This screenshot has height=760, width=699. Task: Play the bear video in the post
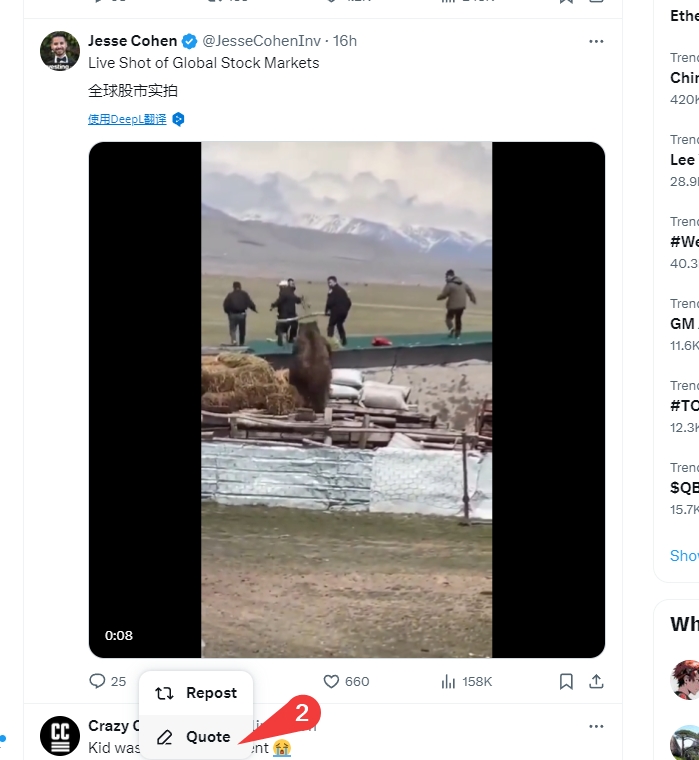[346, 399]
